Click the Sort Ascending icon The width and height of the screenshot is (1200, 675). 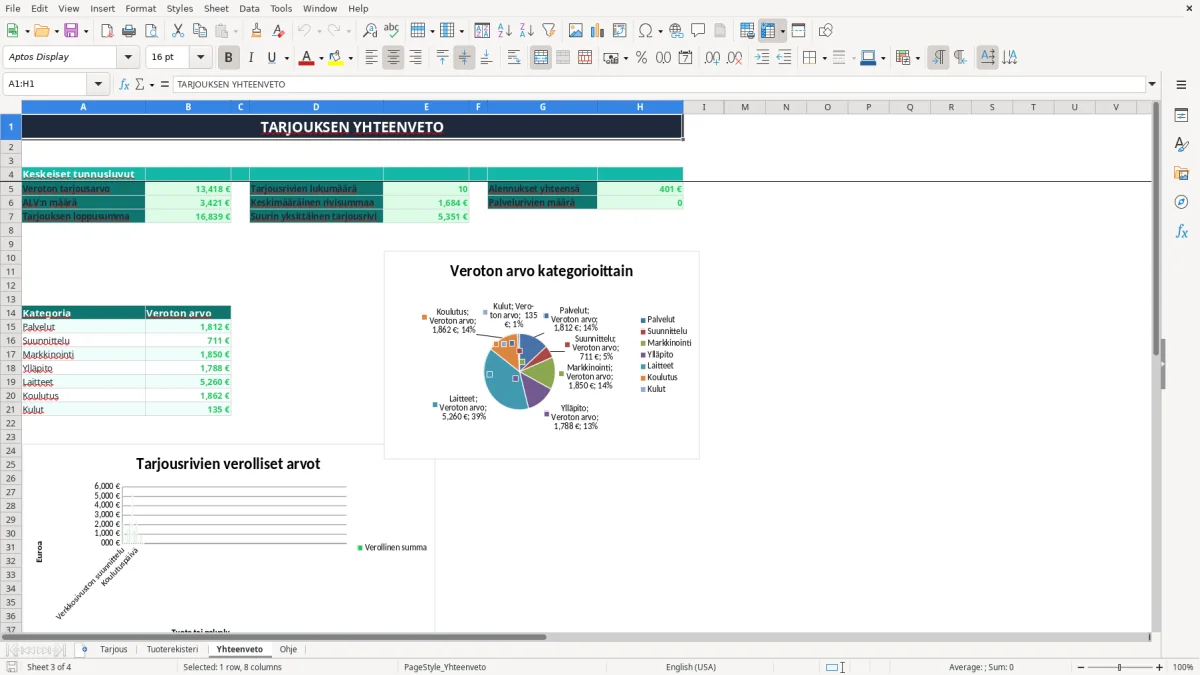505,31
